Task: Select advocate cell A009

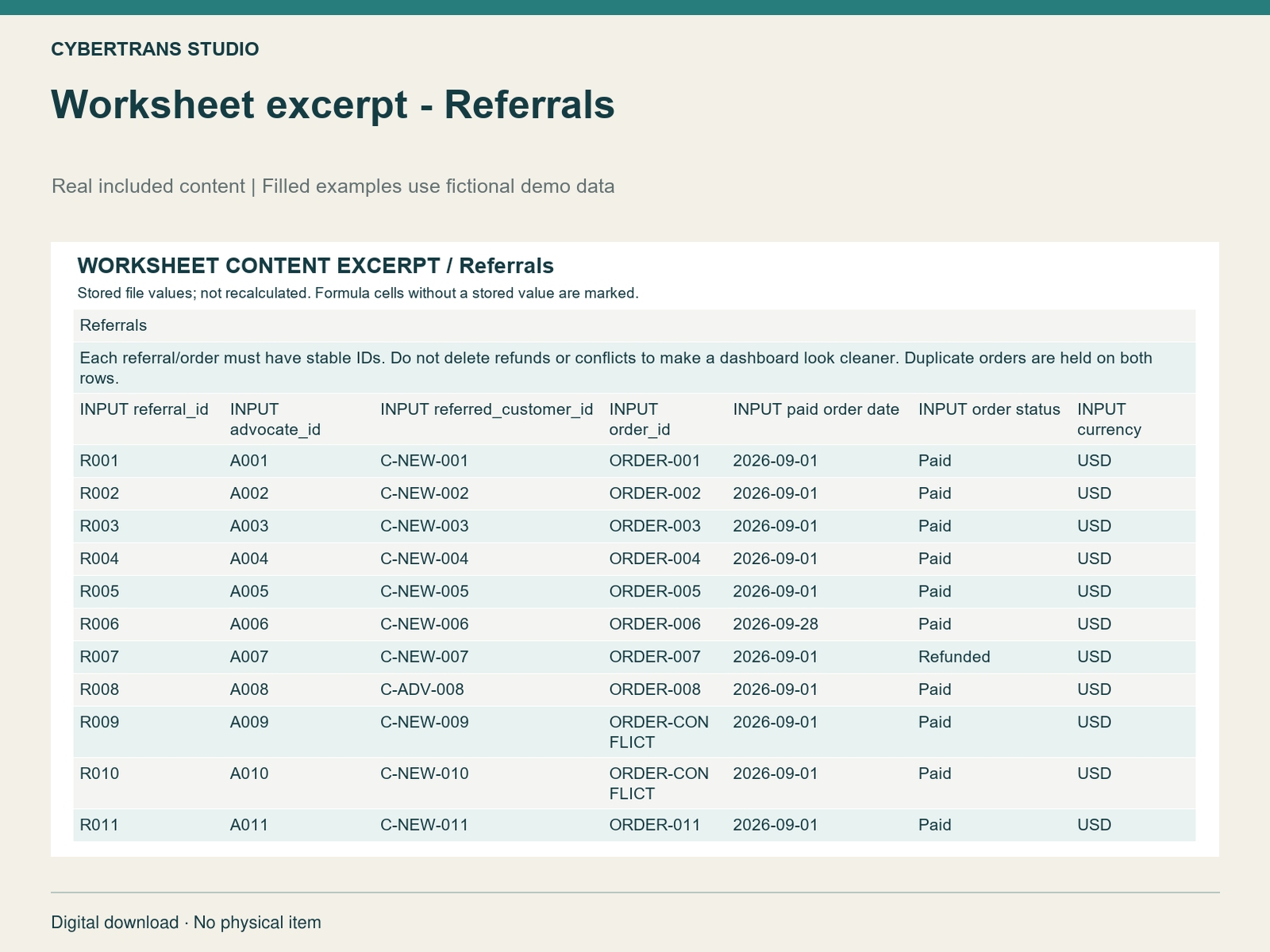Action: click(249, 722)
